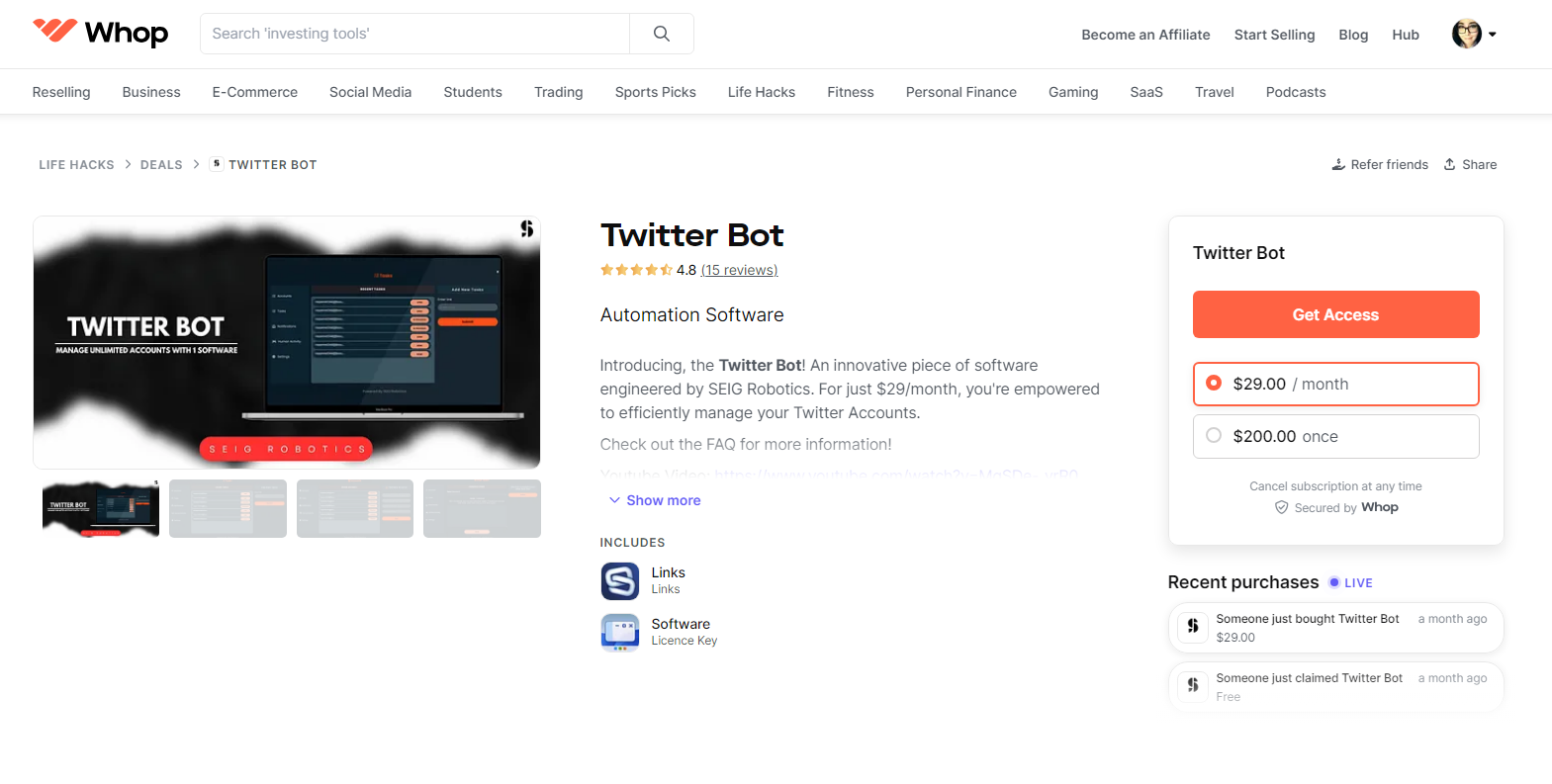Click the 'Software' include item title
This screenshot has height=784, width=1552.
681,624
